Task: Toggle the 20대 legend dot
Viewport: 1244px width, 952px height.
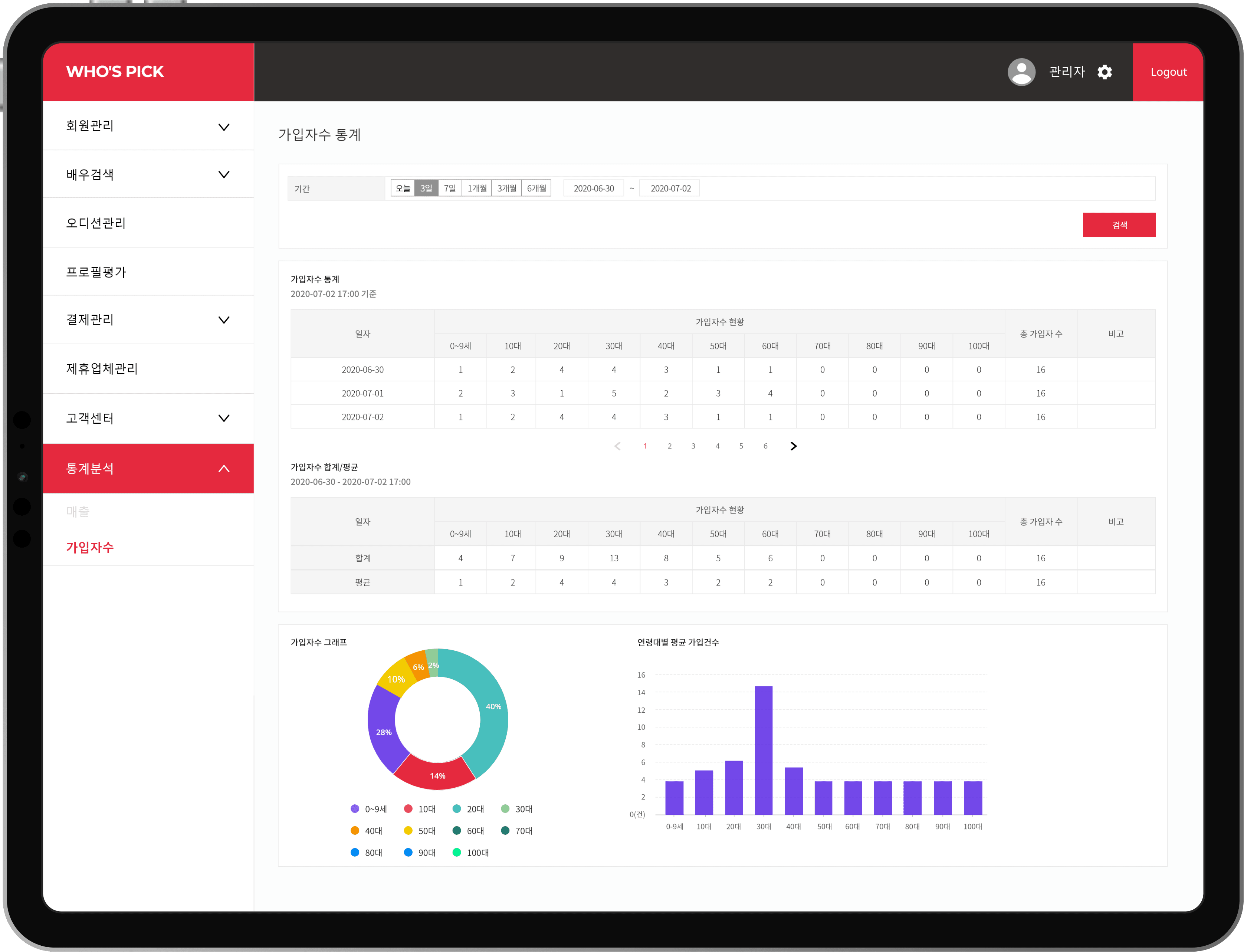Action: point(457,809)
